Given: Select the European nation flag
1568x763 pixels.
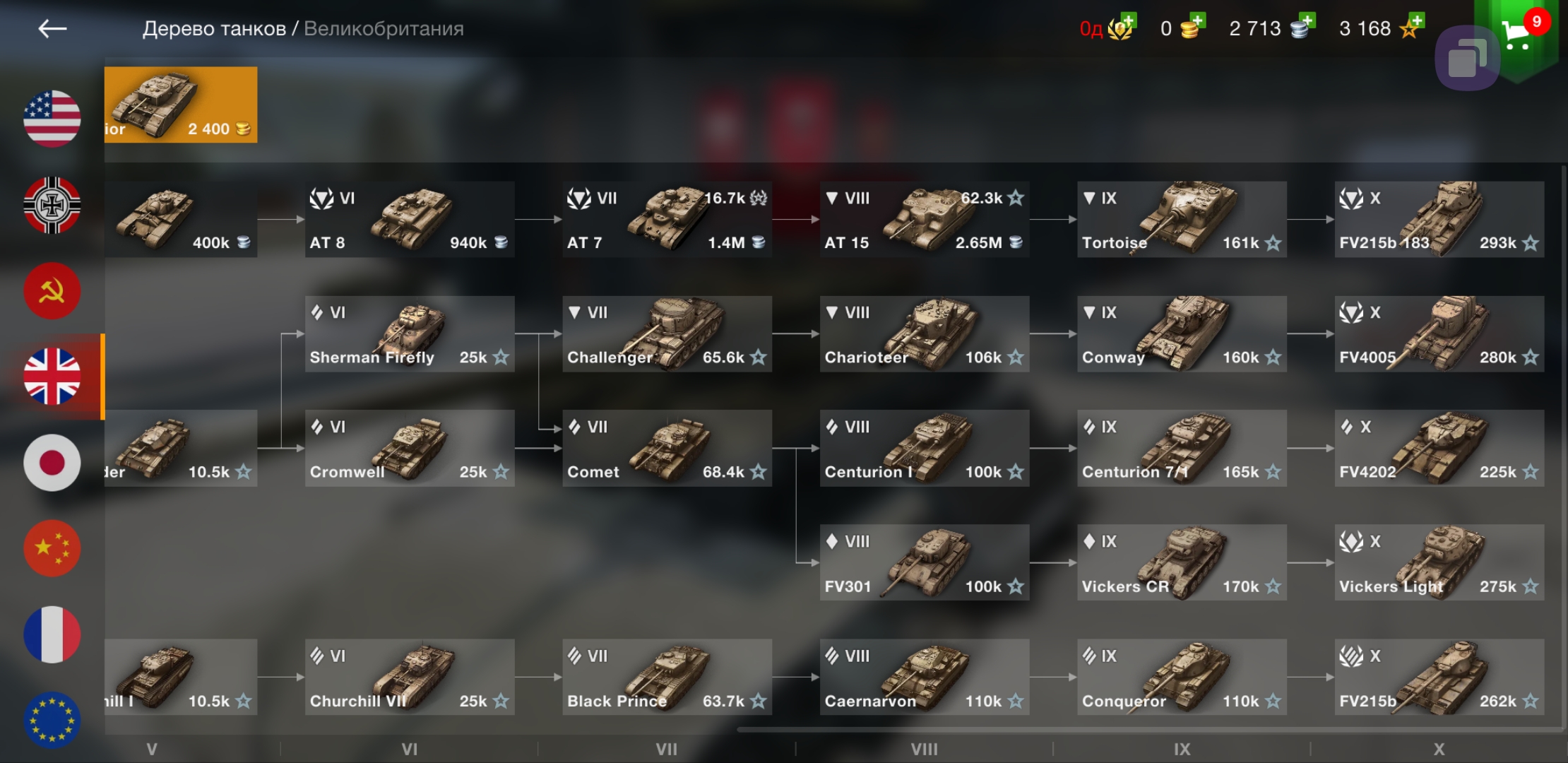Looking at the screenshot, I should point(52,721).
